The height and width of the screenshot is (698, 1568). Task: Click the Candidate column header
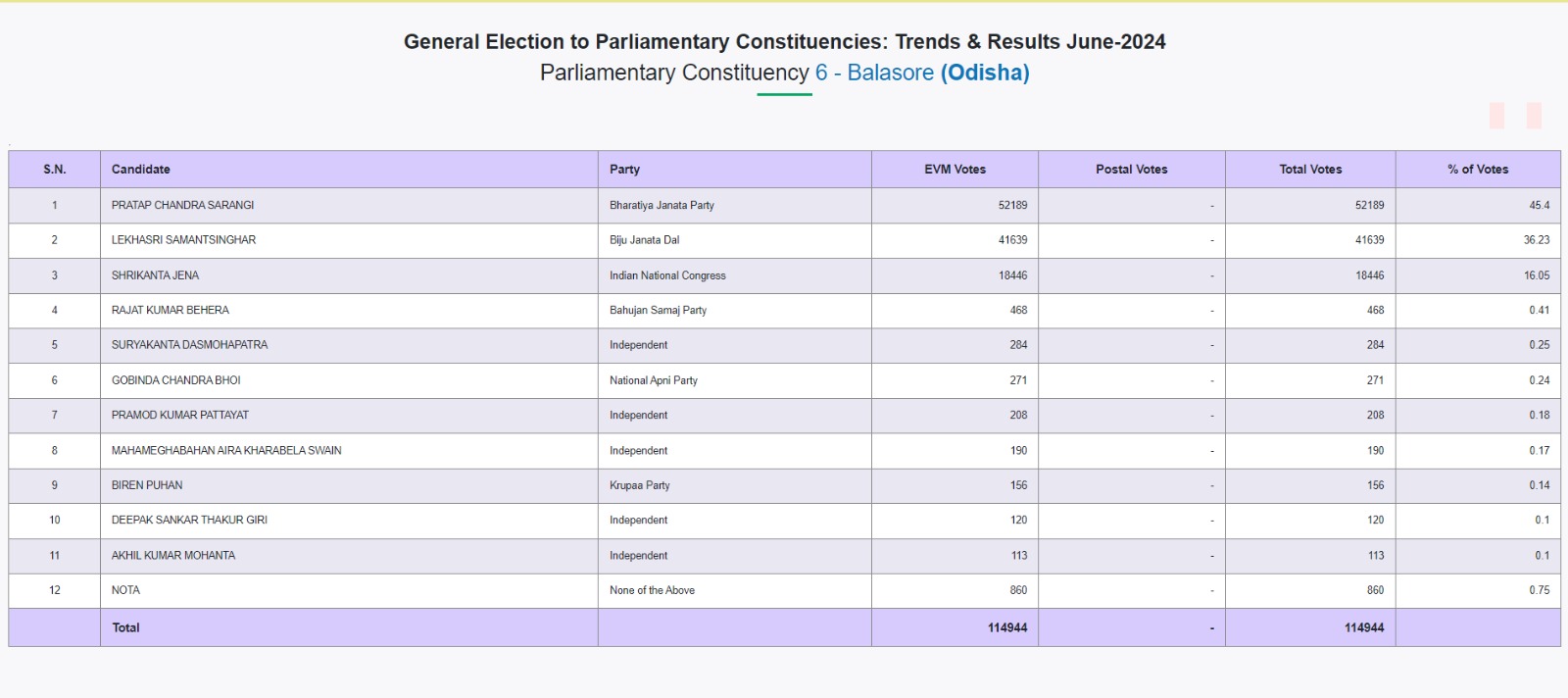click(x=141, y=170)
